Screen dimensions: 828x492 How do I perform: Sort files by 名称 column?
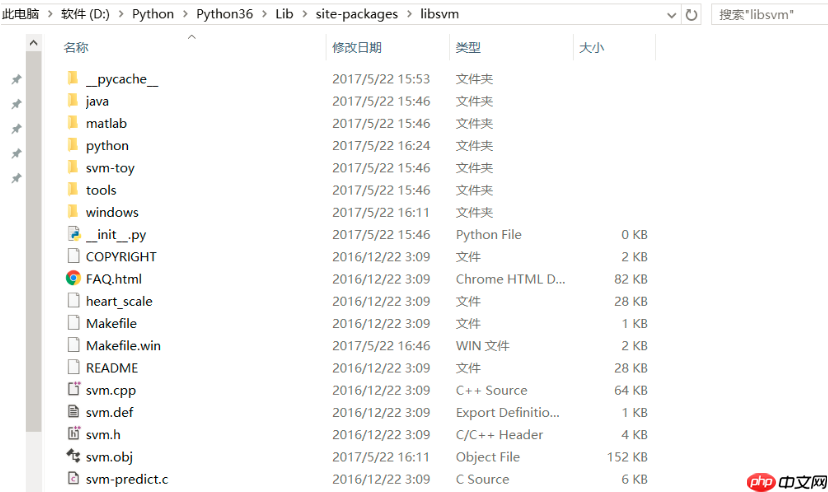tap(76, 48)
